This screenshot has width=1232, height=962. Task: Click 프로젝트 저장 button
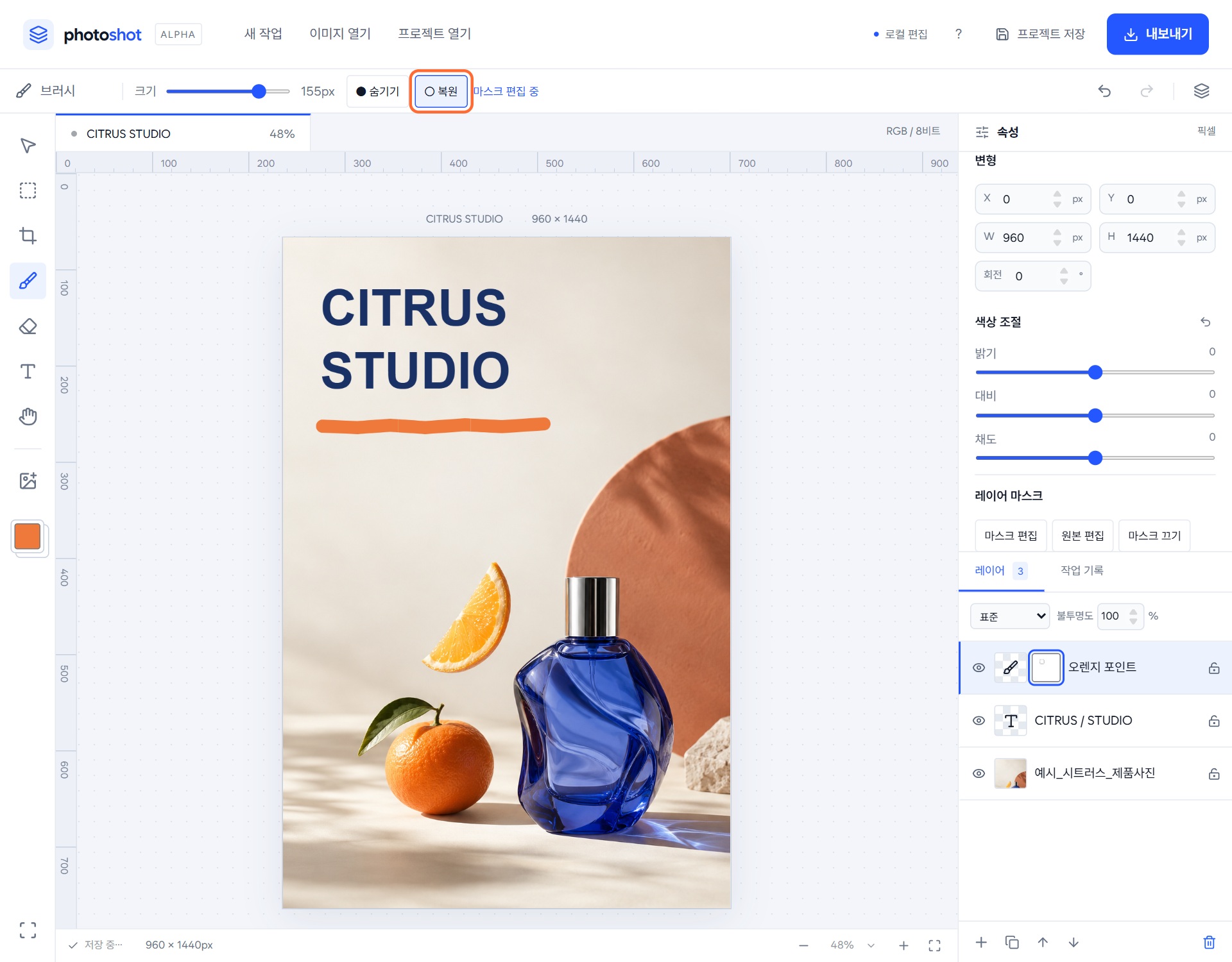(x=1040, y=34)
